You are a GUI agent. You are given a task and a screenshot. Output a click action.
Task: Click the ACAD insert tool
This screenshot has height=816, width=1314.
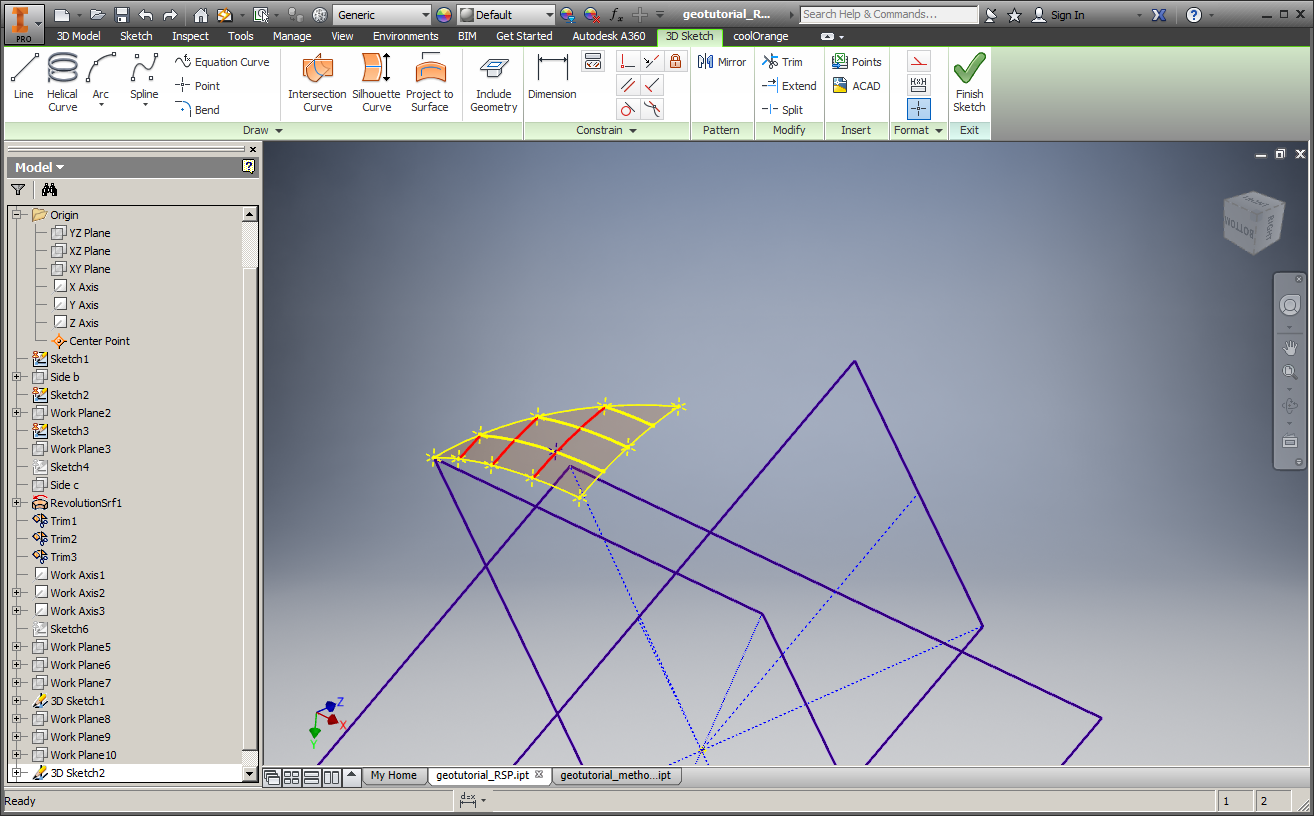856,86
